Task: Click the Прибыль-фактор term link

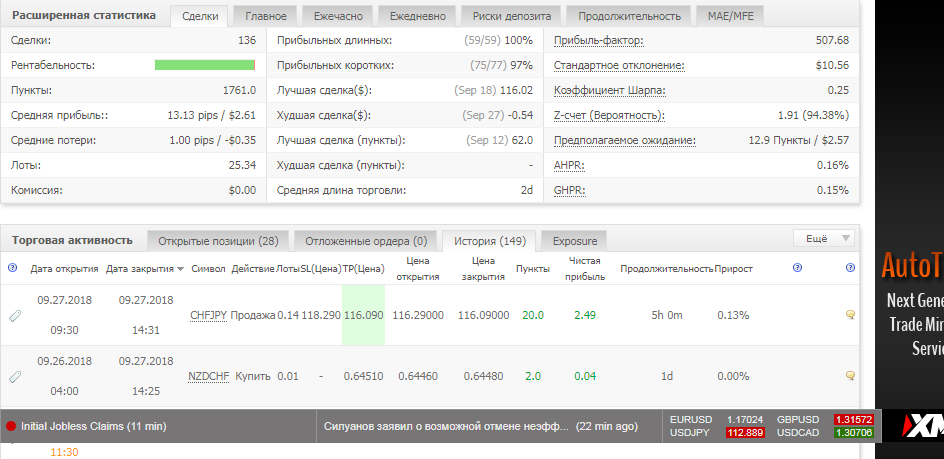Action: point(598,40)
